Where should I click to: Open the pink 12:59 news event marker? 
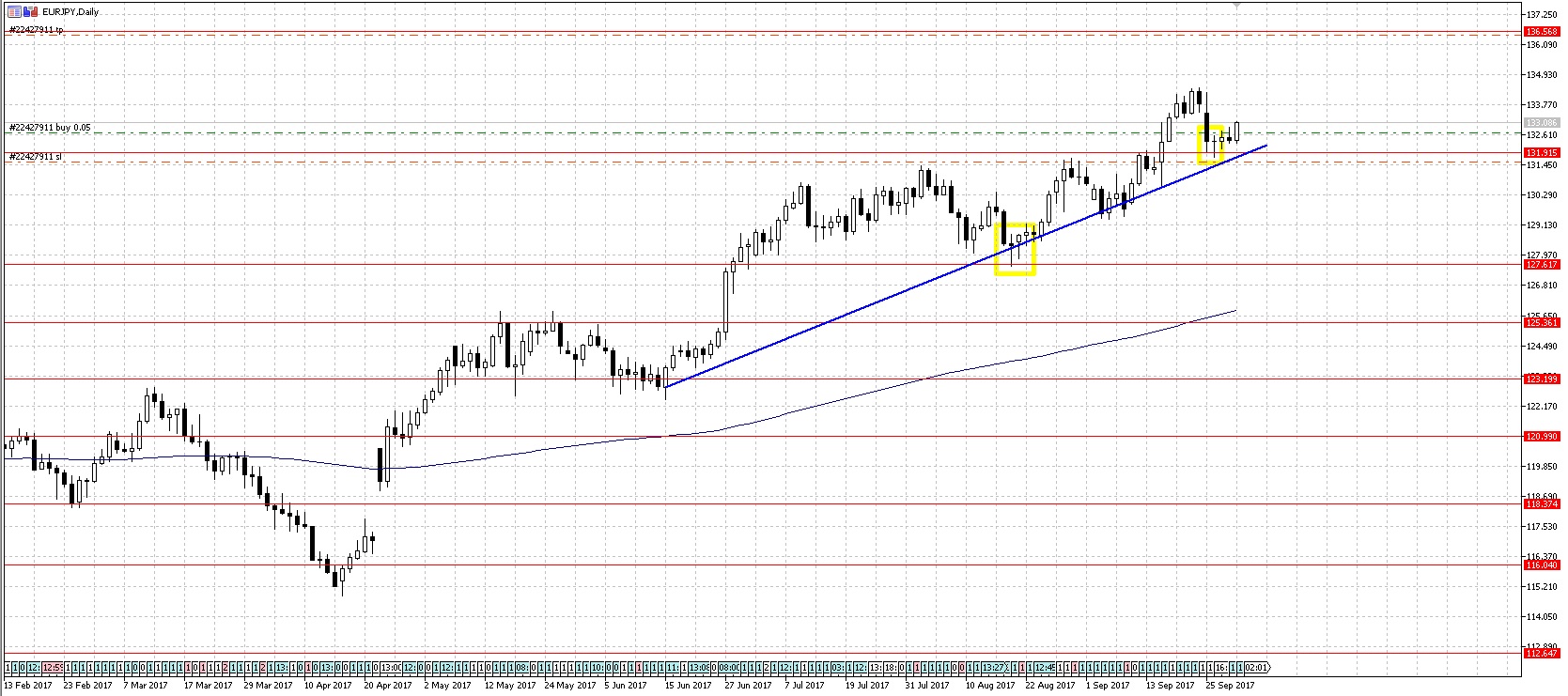click(52, 667)
